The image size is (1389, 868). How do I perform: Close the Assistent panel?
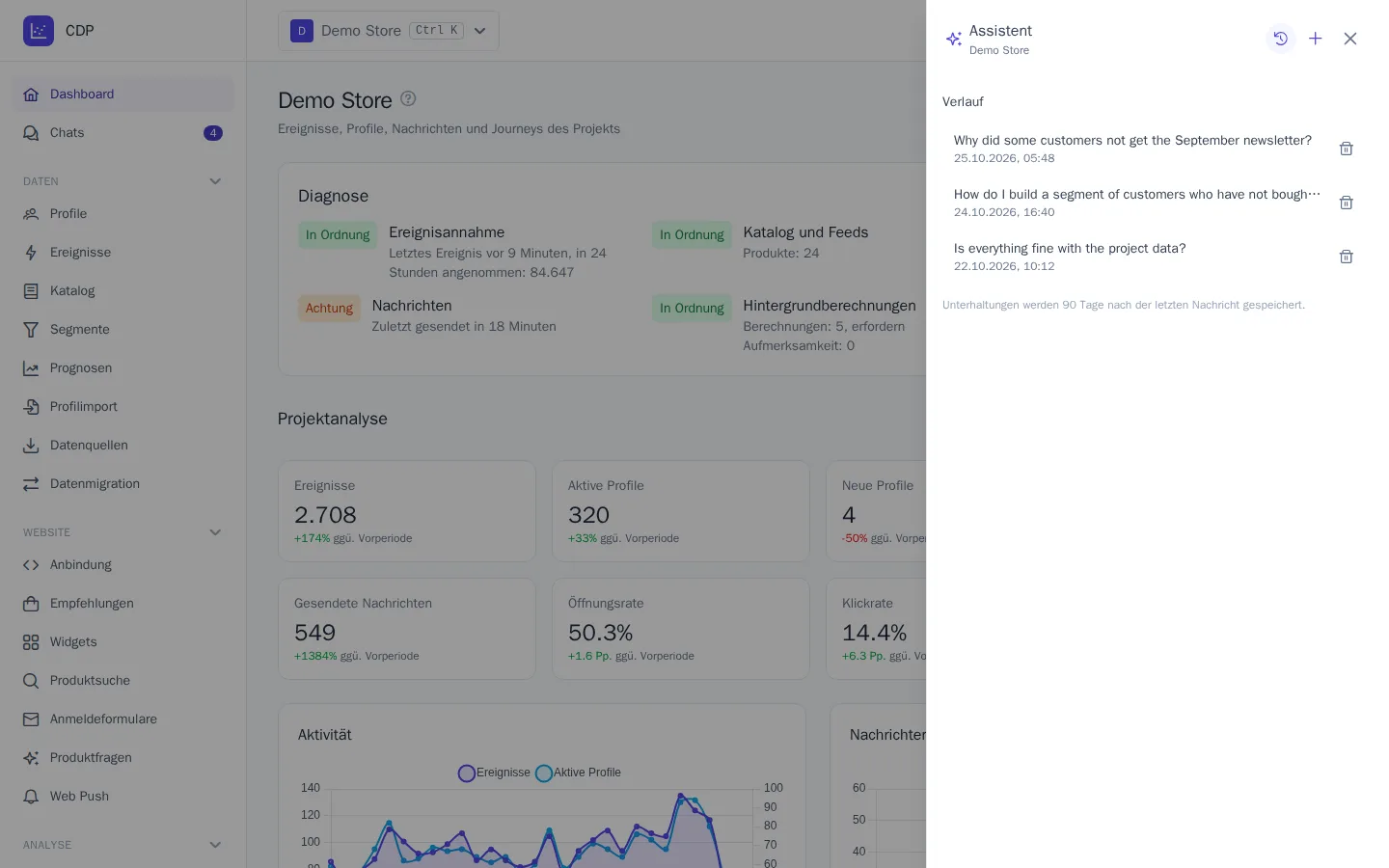(1350, 39)
